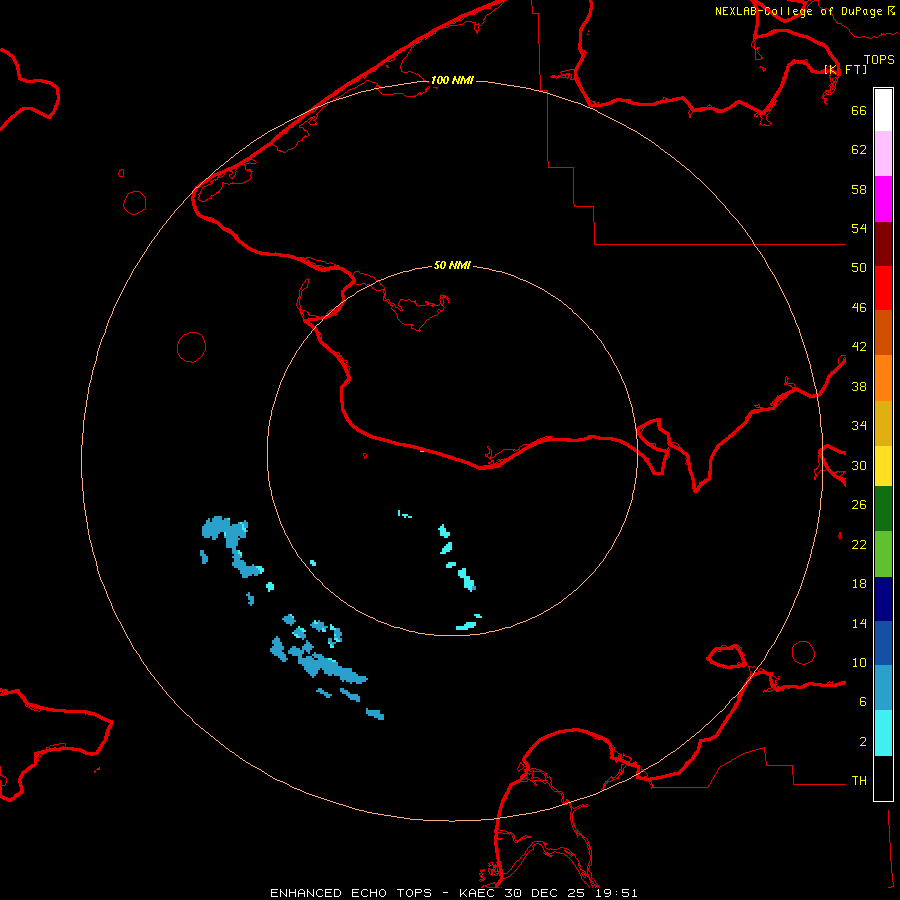Image resolution: width=900 pixels, height=900 pixels.
Task: Click the 100 NMI range ring label
Action: point(452,80)
